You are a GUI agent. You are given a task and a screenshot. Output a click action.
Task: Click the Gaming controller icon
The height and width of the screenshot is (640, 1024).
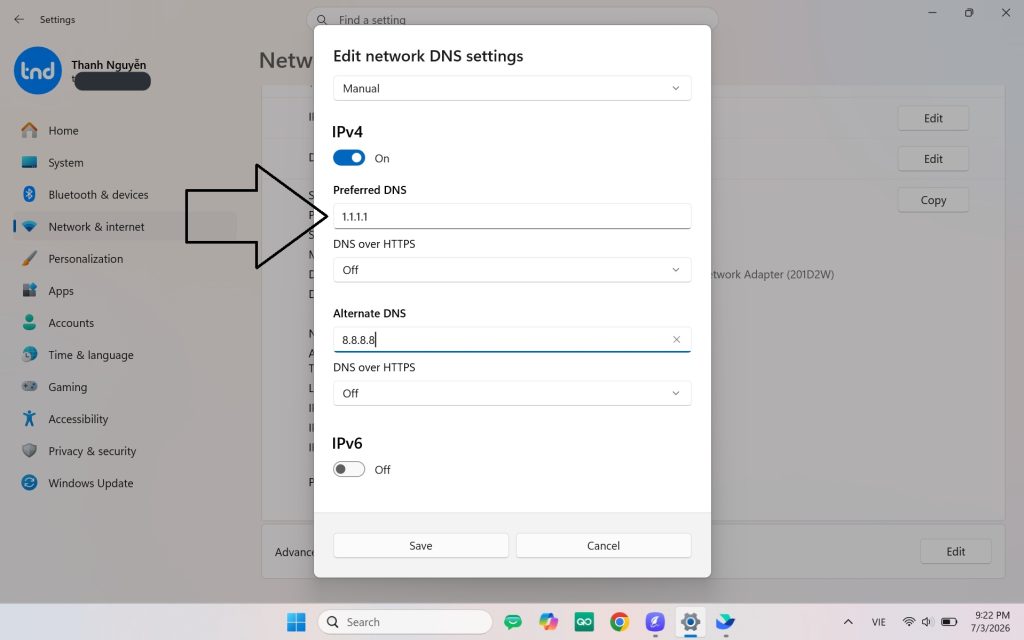point(29,386)
